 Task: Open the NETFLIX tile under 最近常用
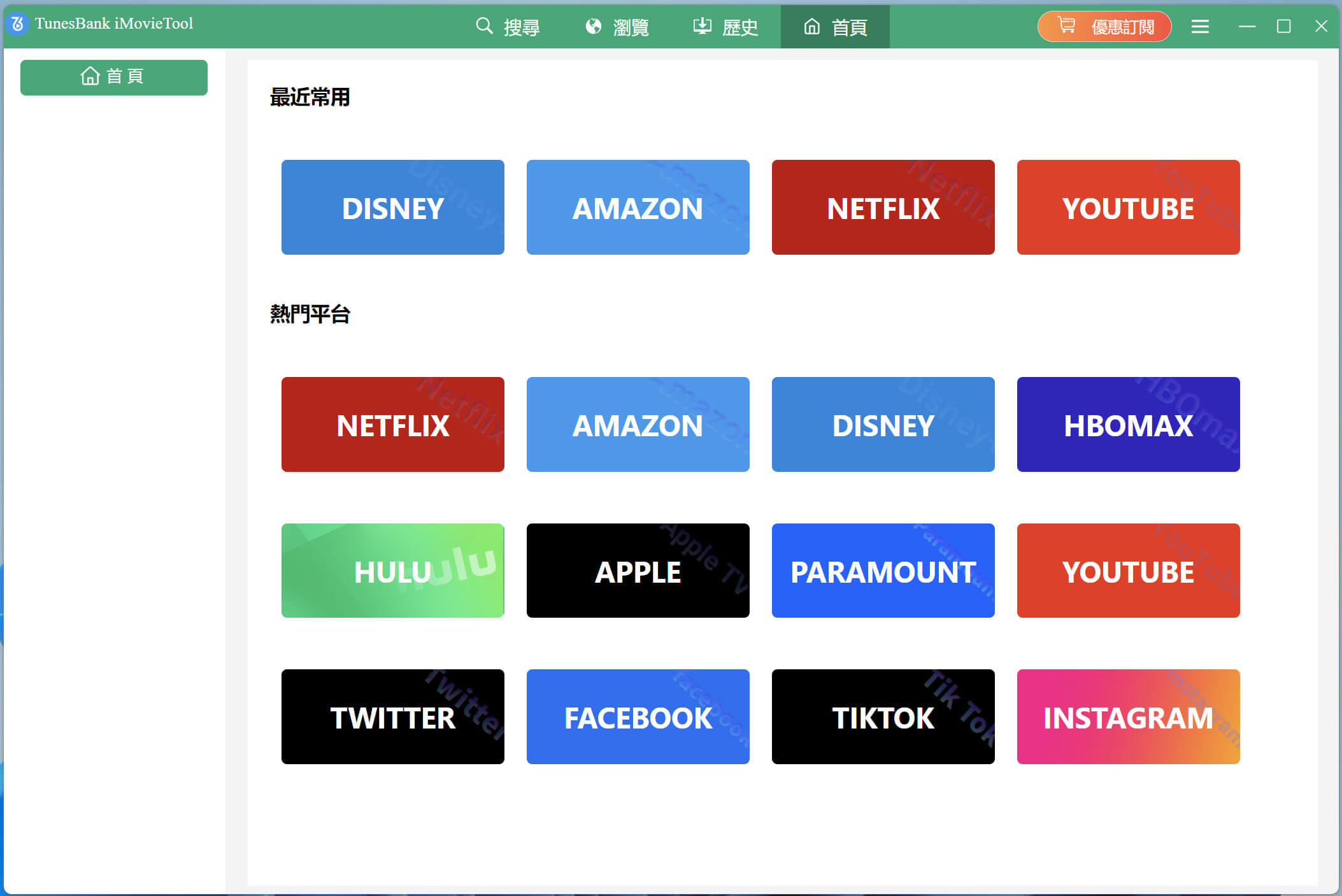pos(882,207)
